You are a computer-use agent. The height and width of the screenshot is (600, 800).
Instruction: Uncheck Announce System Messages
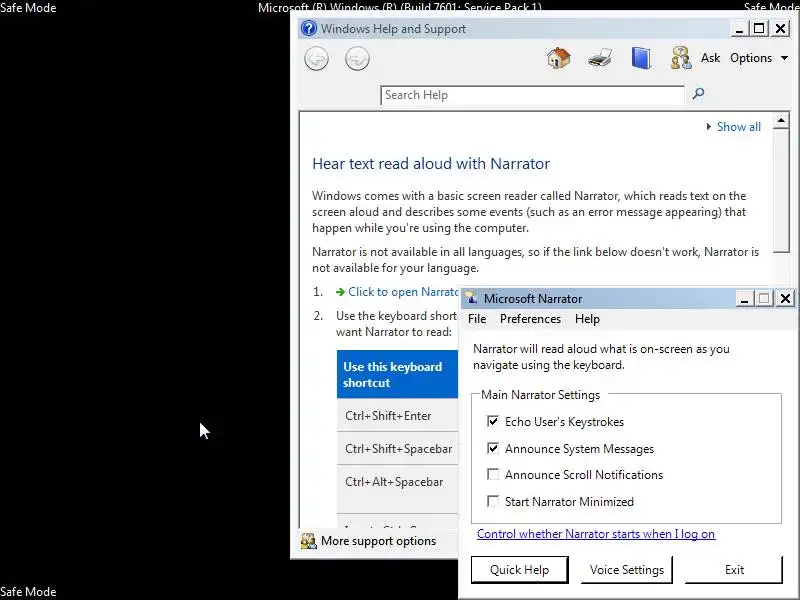pyautogui.click(x=493, y=448)
